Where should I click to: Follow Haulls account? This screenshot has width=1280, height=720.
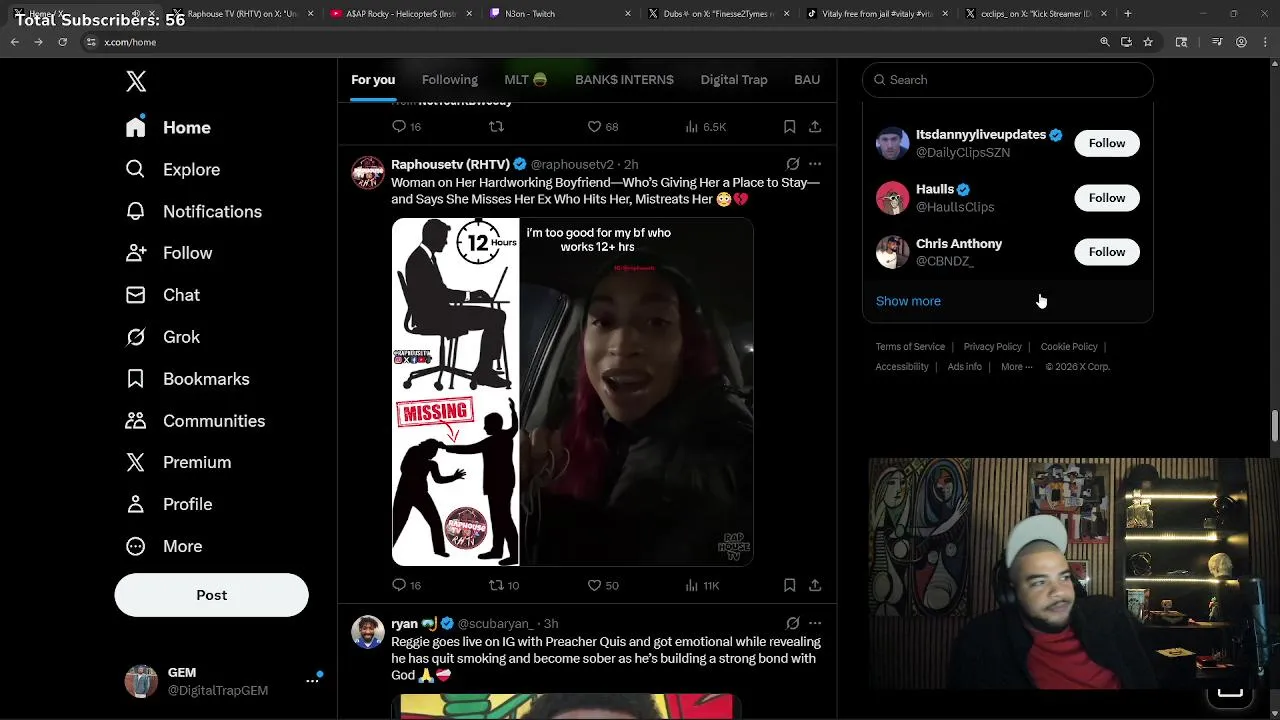(x=1107, y=198)
